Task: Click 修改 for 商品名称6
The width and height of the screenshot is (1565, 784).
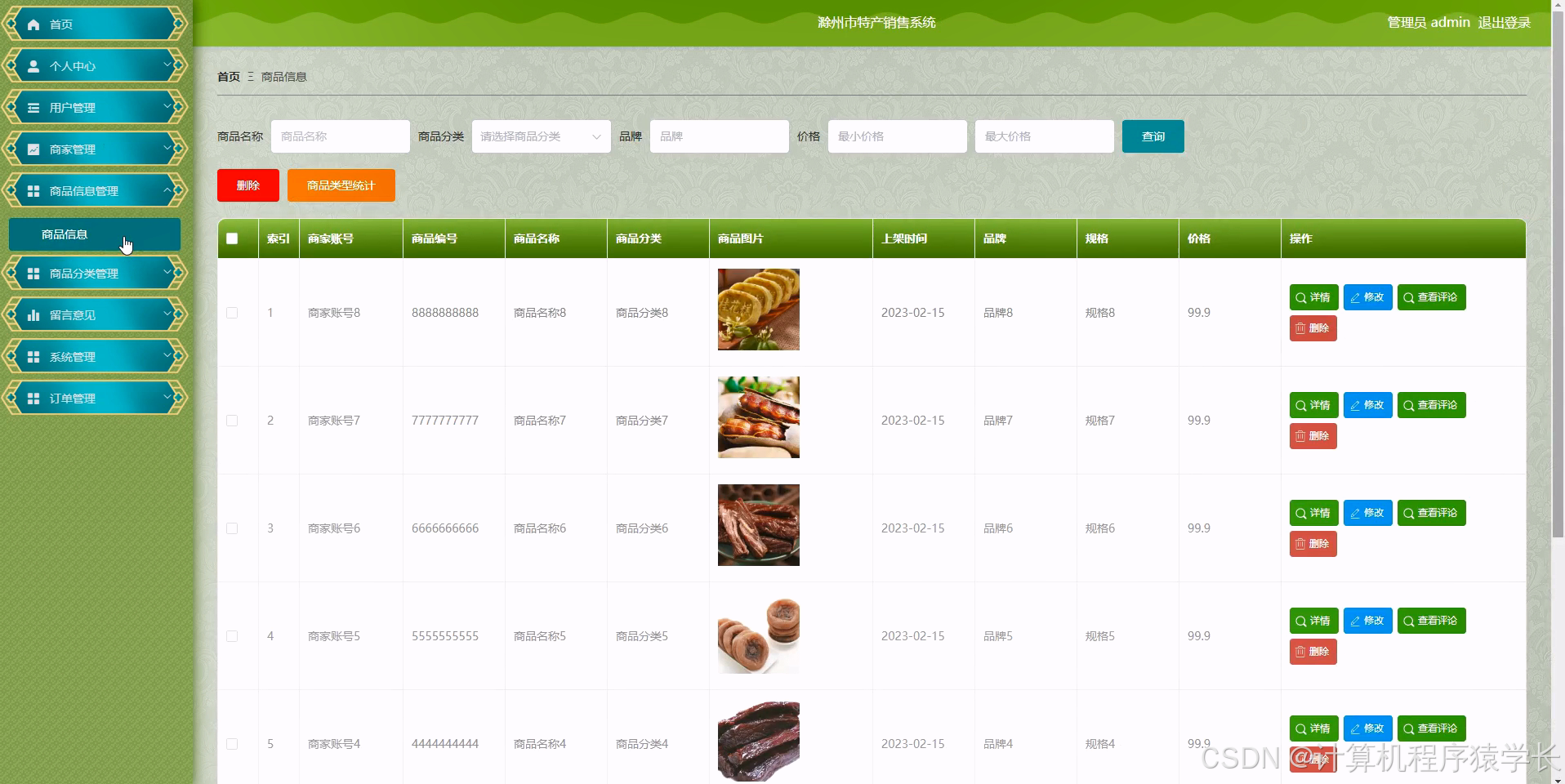Action: (x=1367, y=513)
